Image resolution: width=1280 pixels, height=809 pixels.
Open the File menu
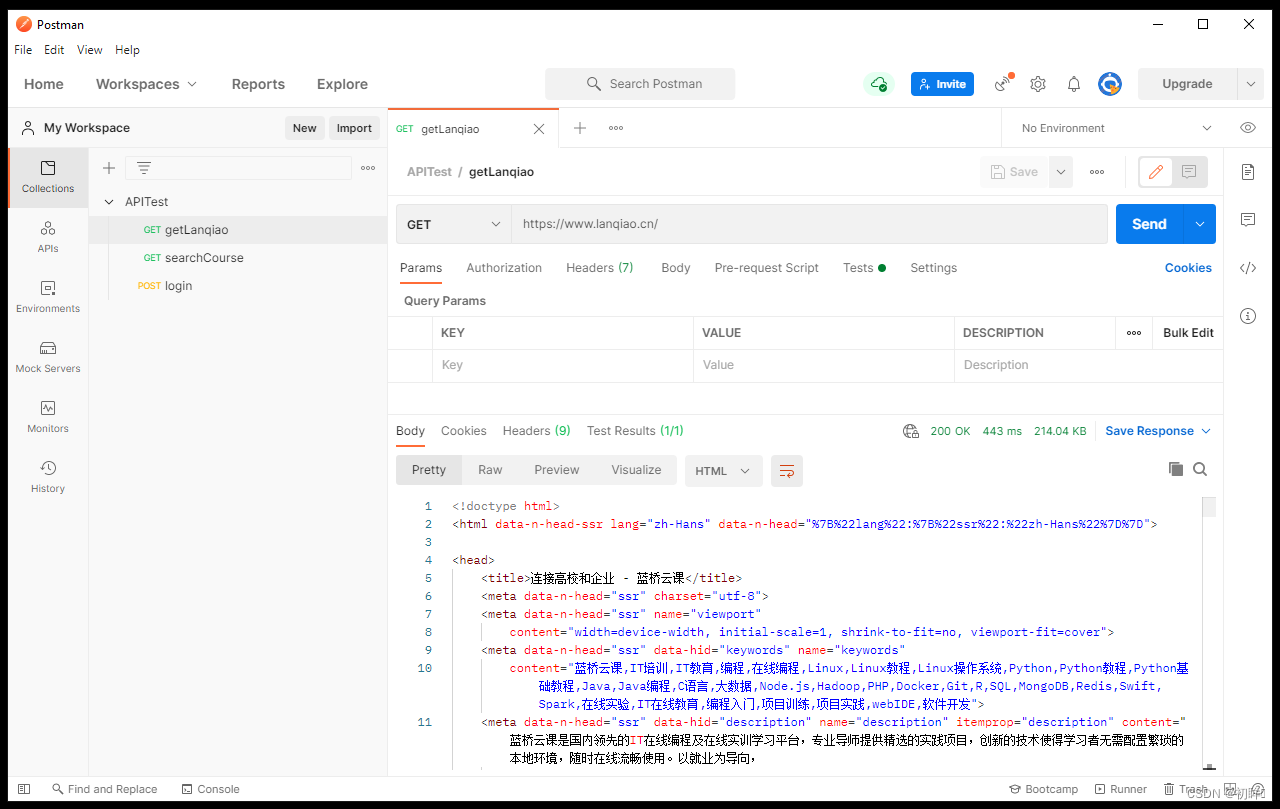[23, 50]
